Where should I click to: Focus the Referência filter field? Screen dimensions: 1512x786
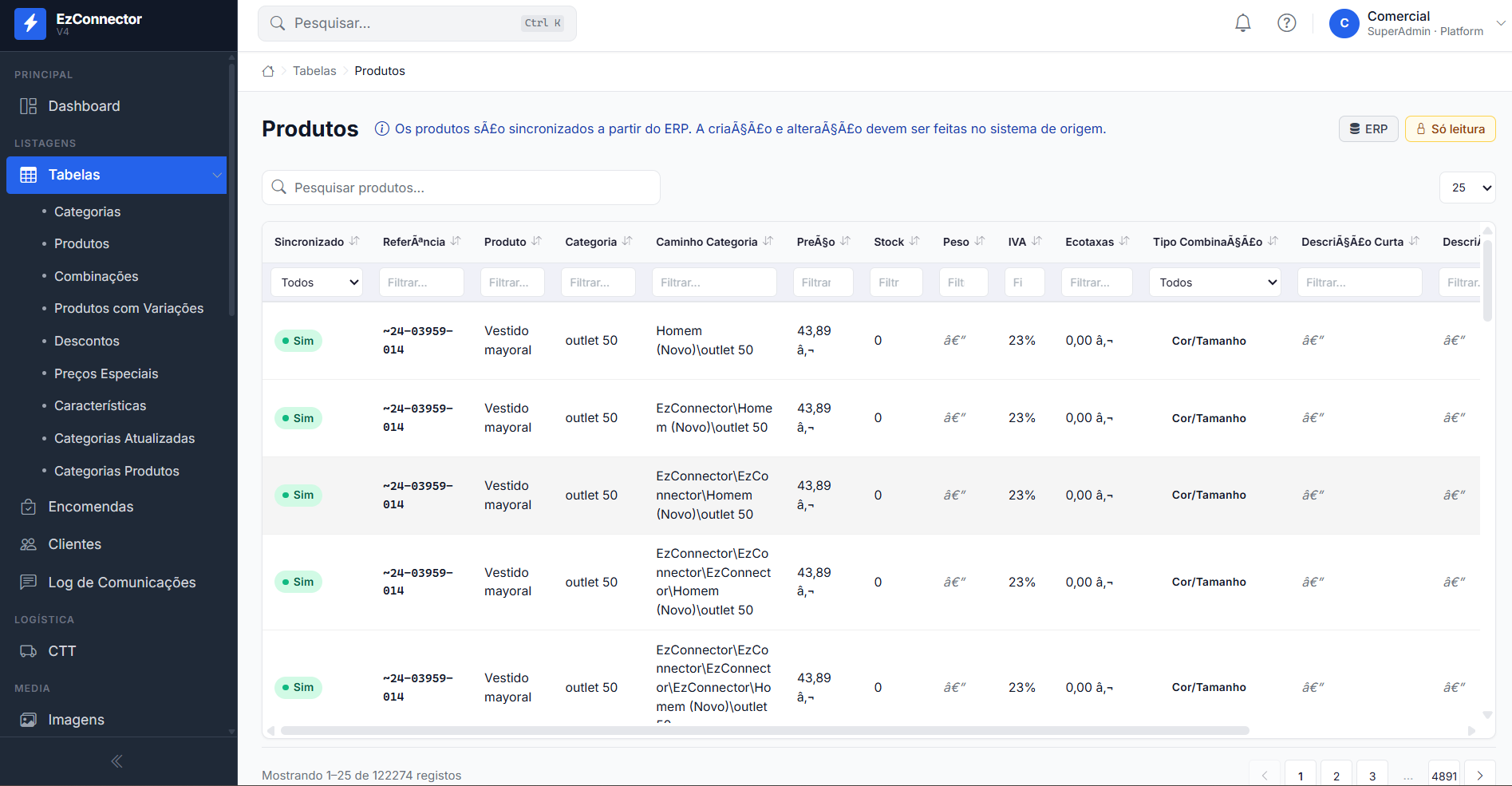coord(421,282)
